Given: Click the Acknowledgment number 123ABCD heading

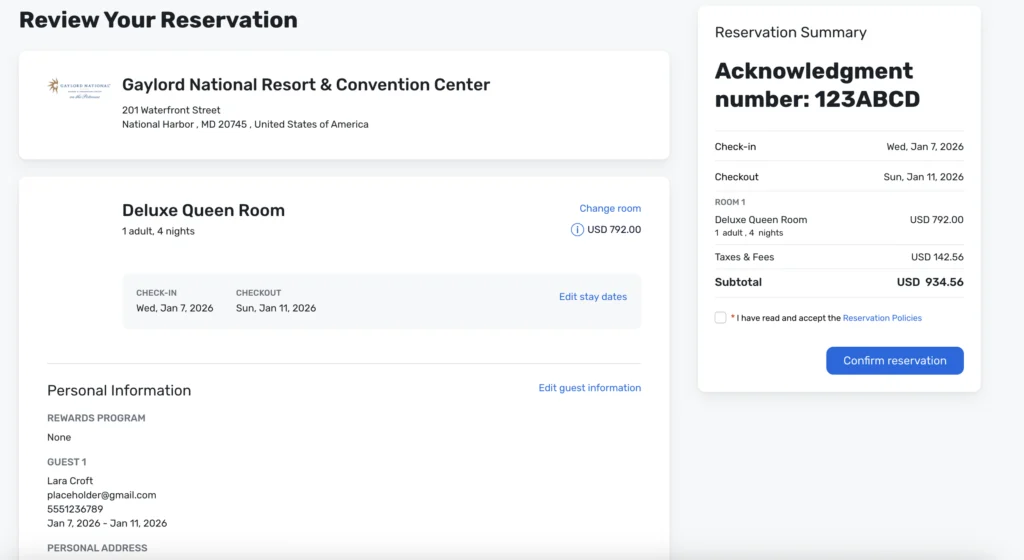Looking at the screenshot, I should click(x=817, y=85).
